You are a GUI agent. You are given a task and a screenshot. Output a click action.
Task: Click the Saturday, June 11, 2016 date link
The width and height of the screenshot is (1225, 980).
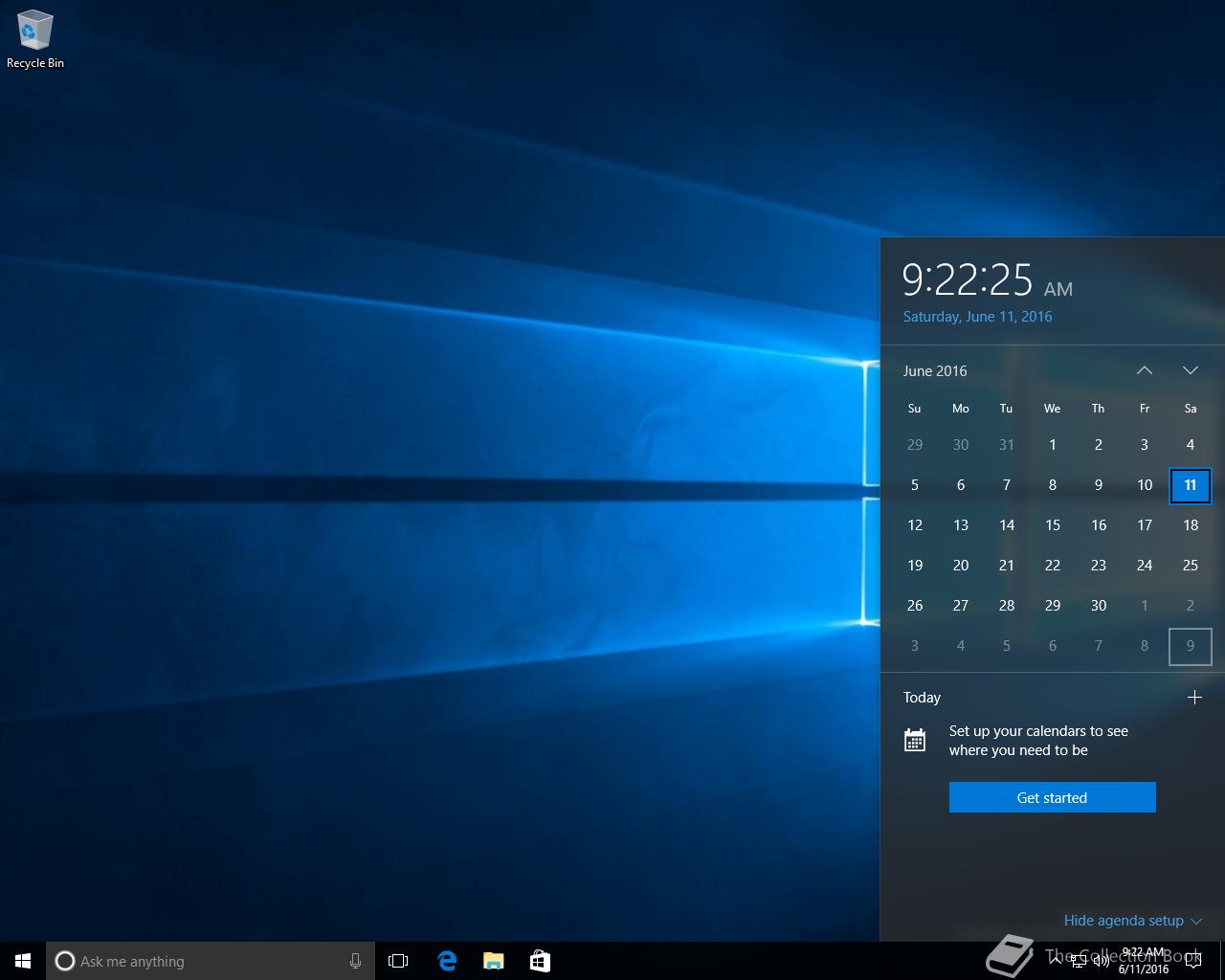coord(977,317)
